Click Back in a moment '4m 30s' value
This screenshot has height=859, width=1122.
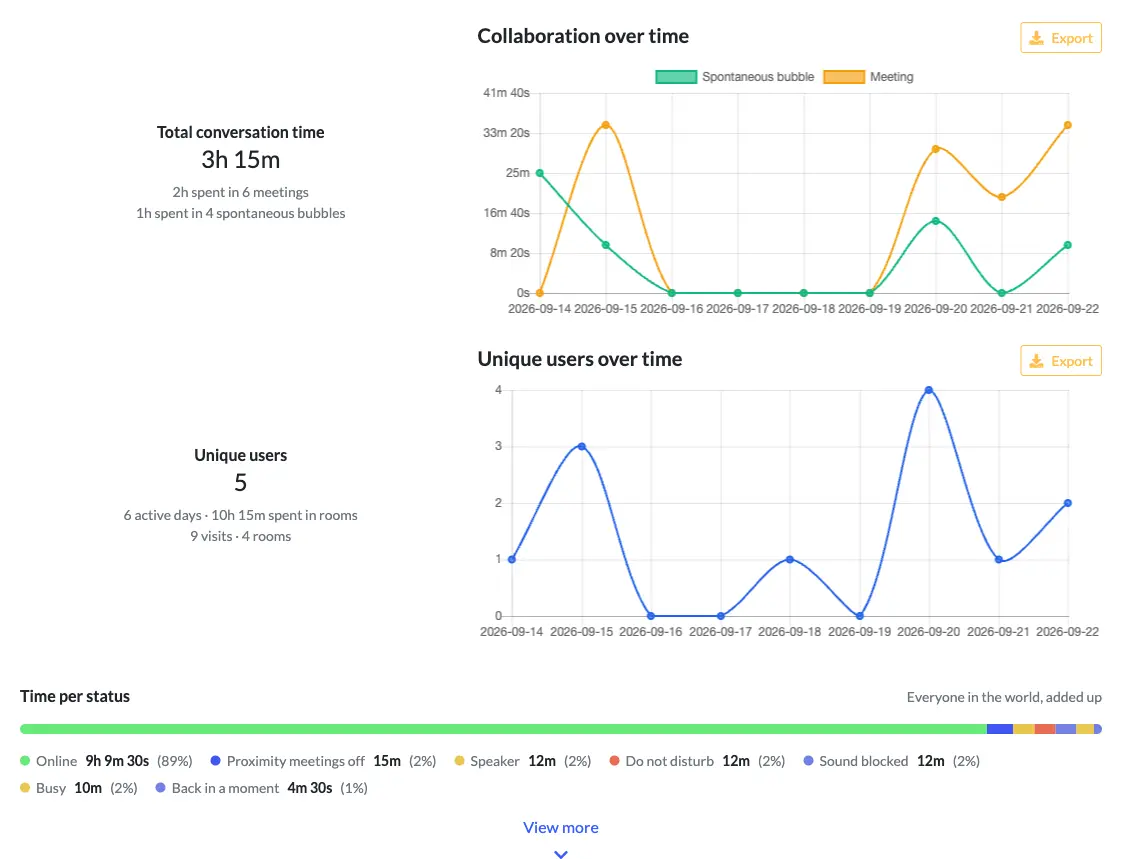click(x=310, y=788)
